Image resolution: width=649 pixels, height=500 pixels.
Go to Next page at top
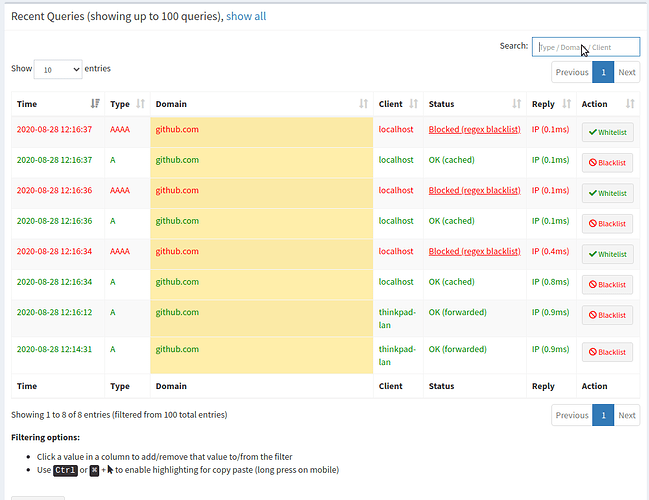(626, 72)
